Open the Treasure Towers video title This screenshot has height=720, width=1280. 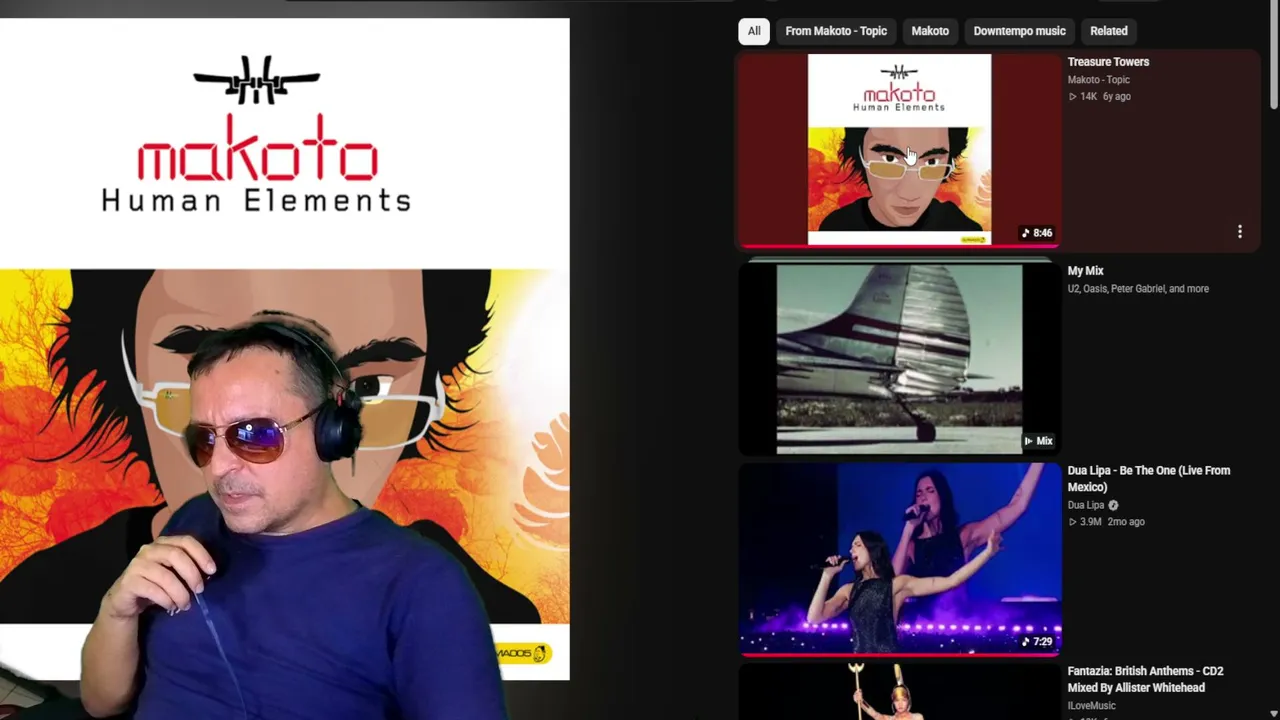1108,62
